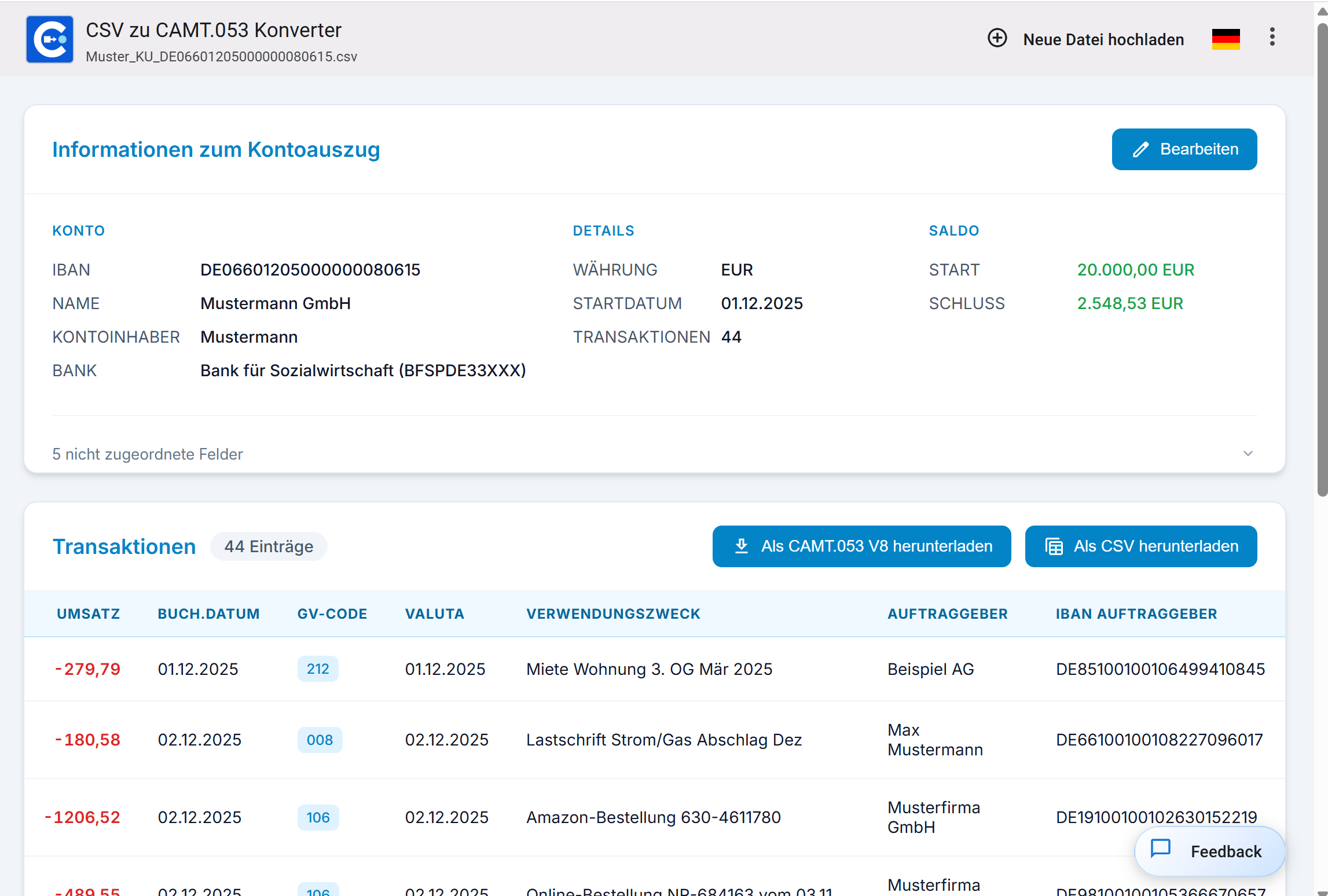Click IBAN DE19100100102630152219
Viewport: 1328px width, 896px height.
(x=1156, y=818)
